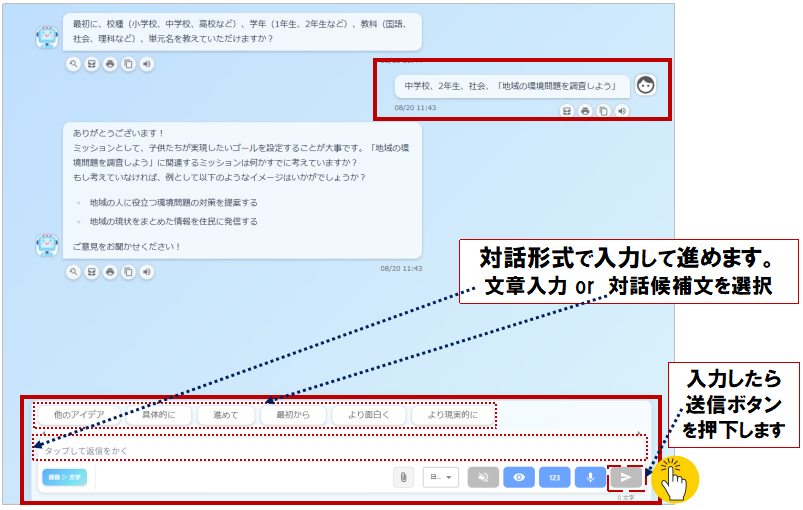Screen dimensions: 803x510
Task: Select the 他のアイデア suggestion chip
Action: pyautogui.click(x=79, y=414)
